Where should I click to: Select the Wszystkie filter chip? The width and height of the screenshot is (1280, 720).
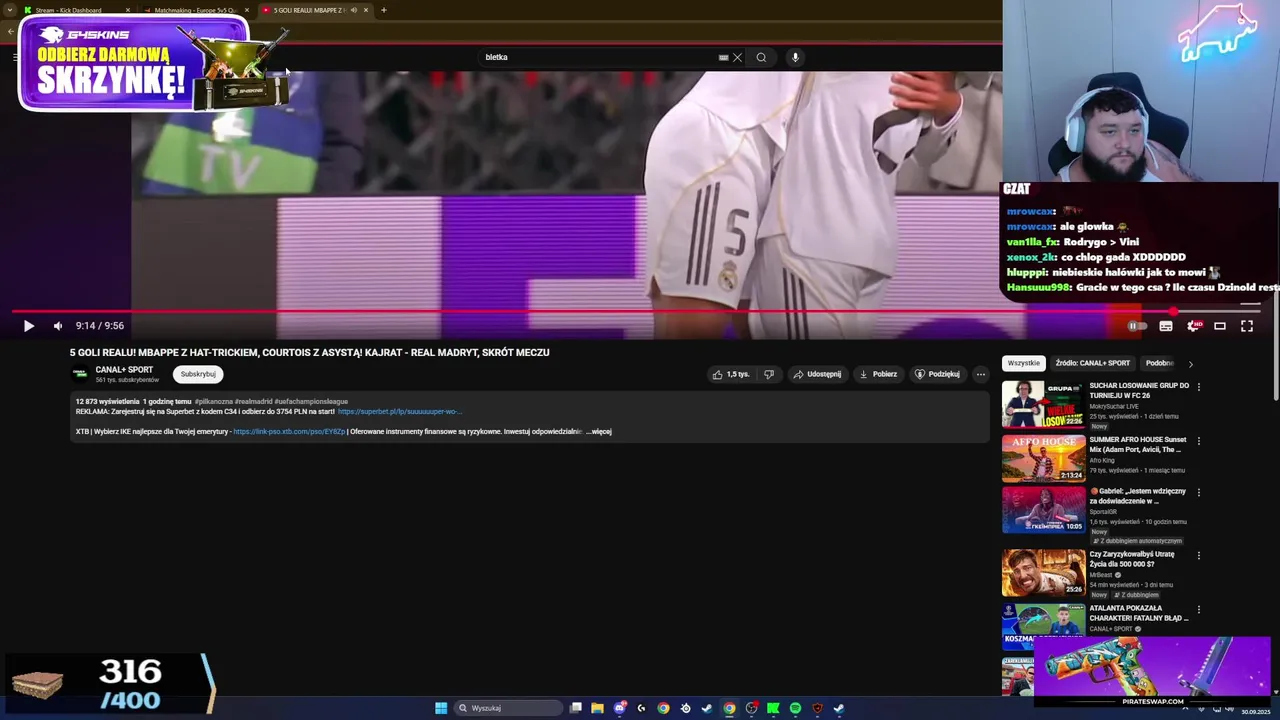1023,363
